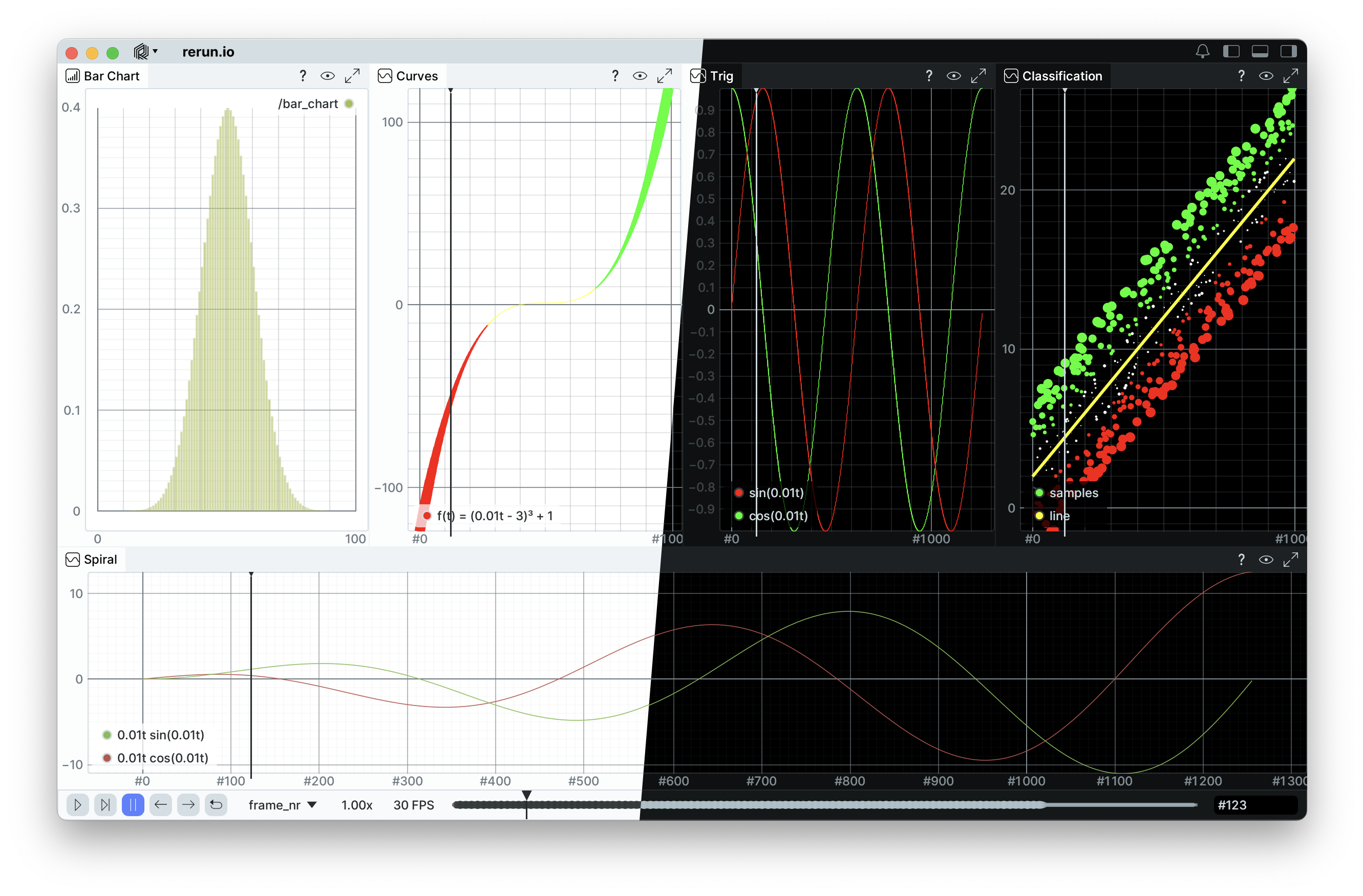This screenshot has width=1363, height=896.
Task: Click the loop playback button
Action: [x=216, y=805]
